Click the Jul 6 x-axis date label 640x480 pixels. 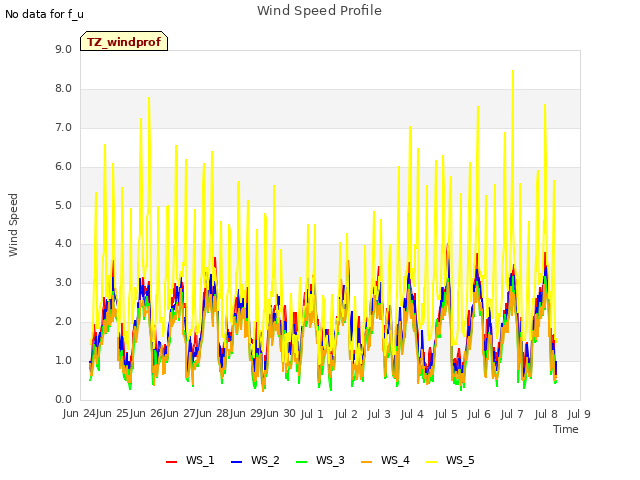[479, 414]
